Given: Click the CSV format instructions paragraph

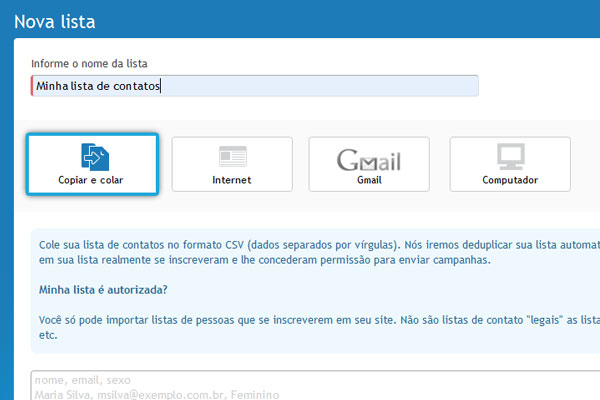Looking at the screenshot, I should [x=300, y=251].
